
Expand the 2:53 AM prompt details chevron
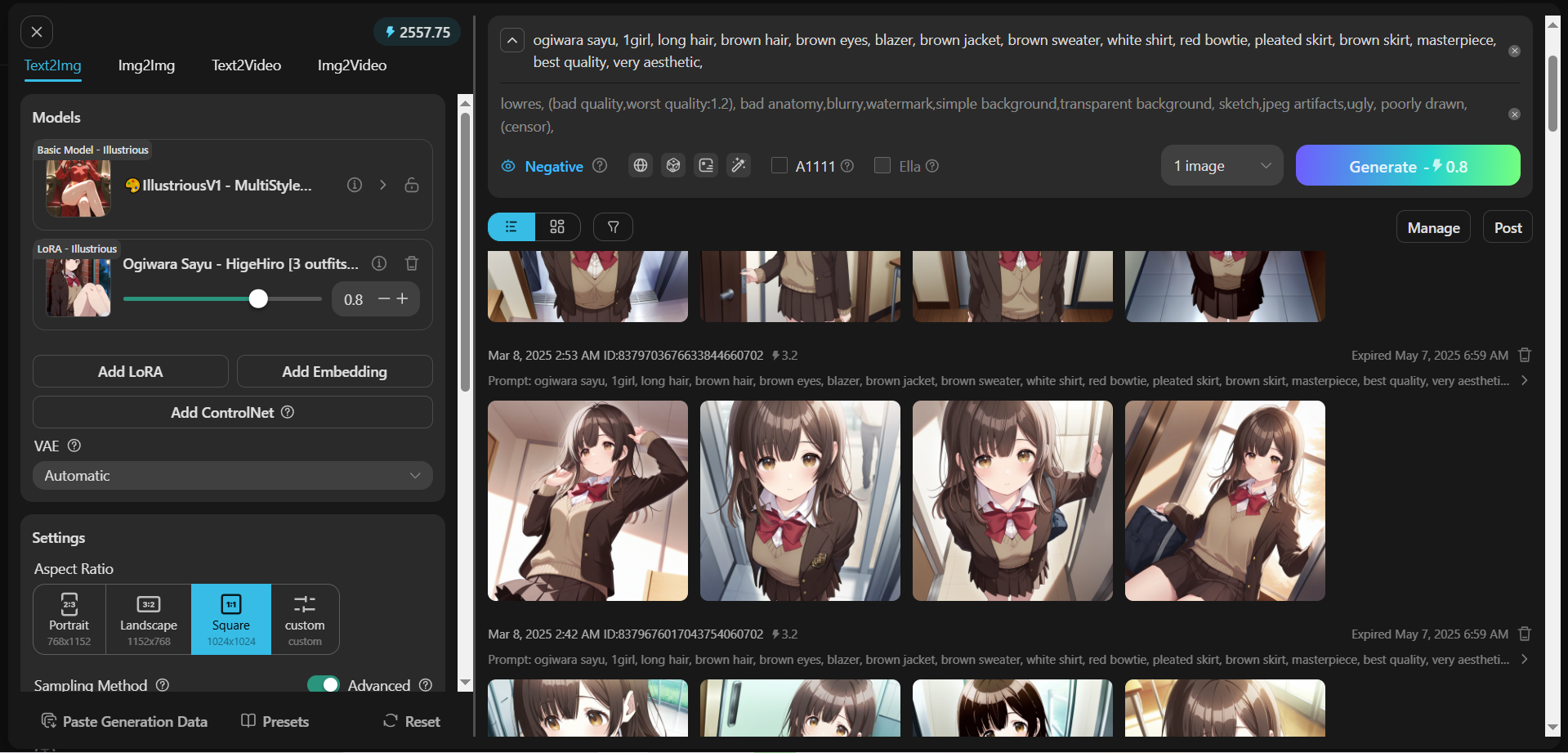click(1525, 380)
